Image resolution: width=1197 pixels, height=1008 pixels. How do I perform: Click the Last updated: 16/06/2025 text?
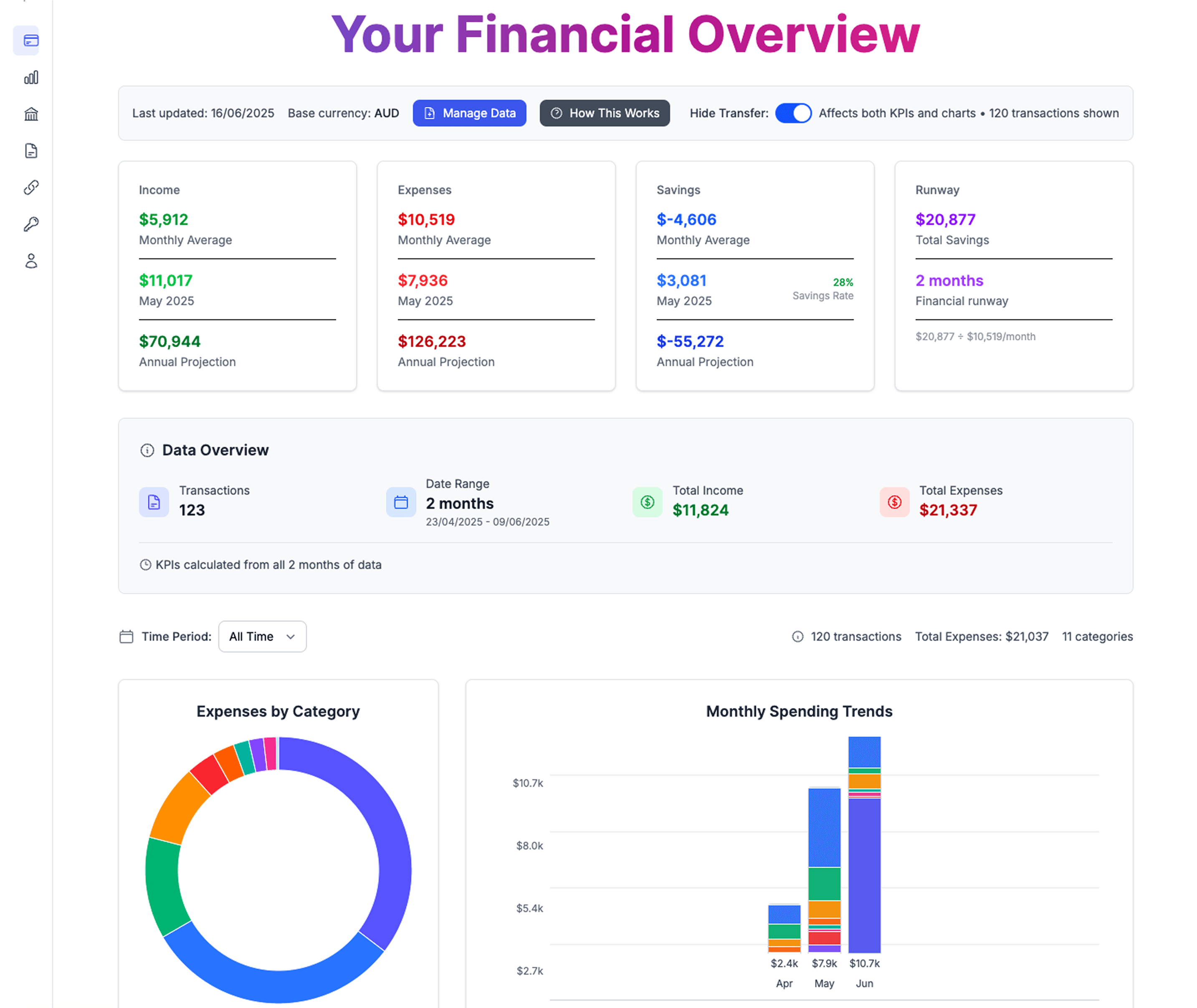(203, 113)
